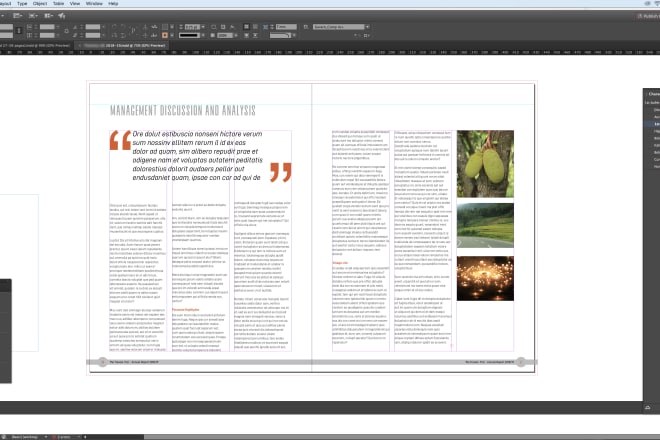Select the jackfruit photo on the right page
Image resolution: width=660 pixels, height=440 pixels.
coord(485,164)
